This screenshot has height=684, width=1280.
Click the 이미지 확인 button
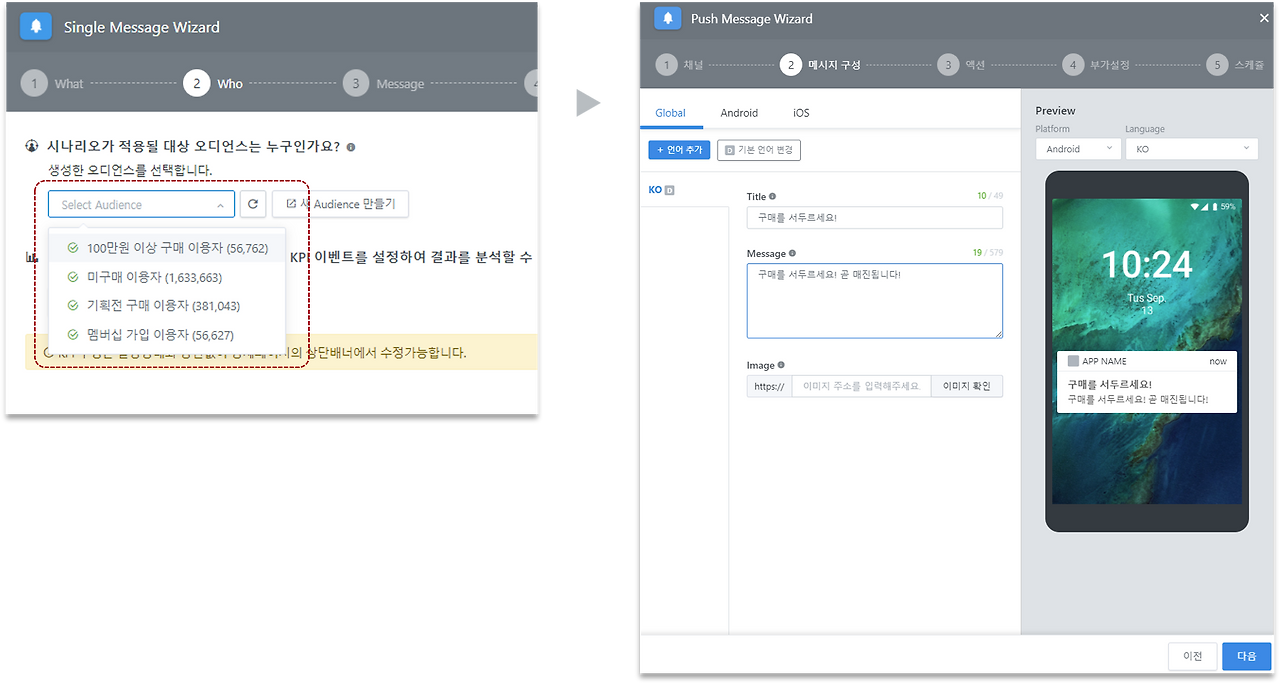click(x=966, y=386)
